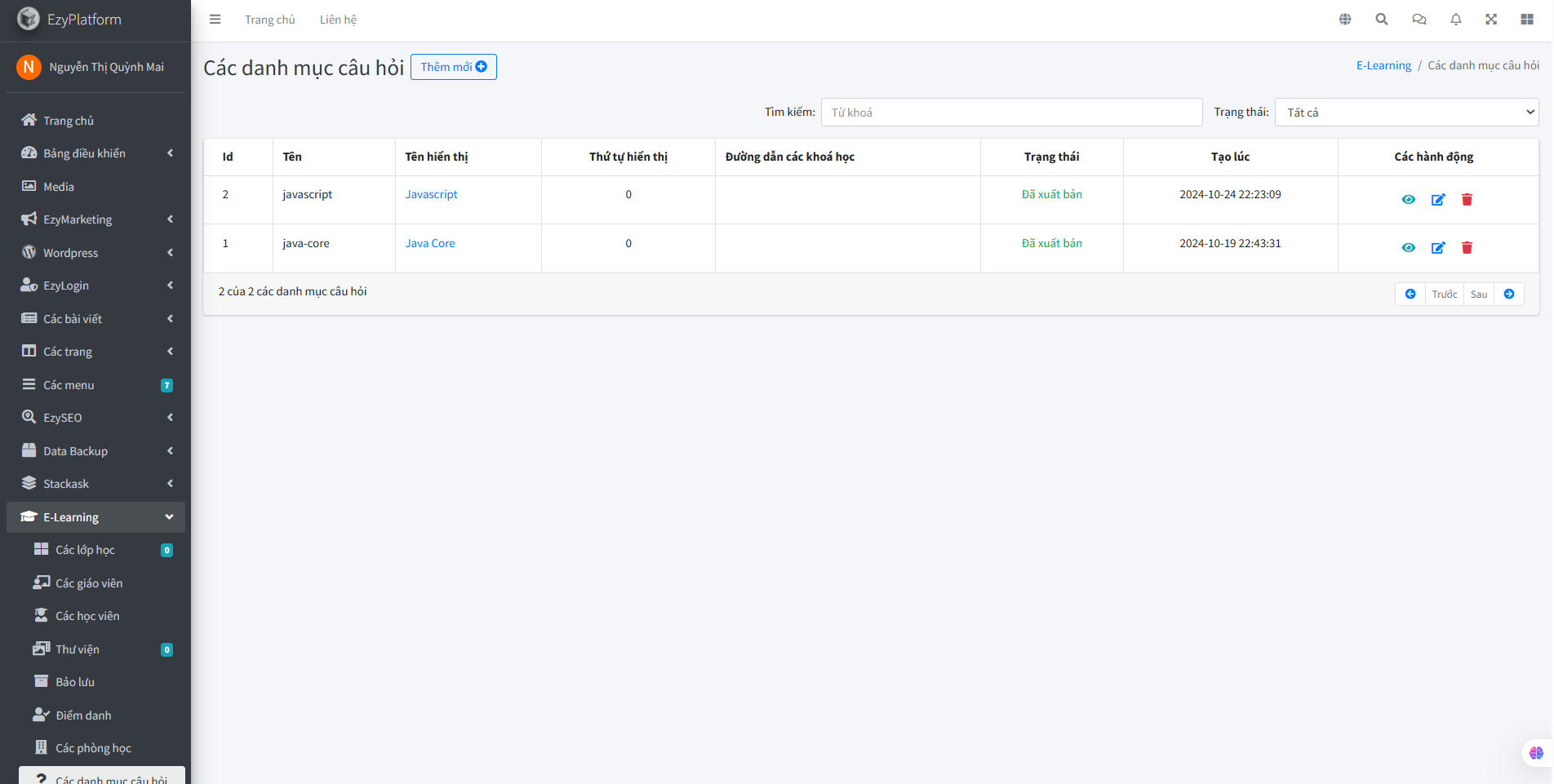The height and width of the screenshot is (784, 1554).
Task: Open Bảo lưu submenu item
Action: [102, 682]
